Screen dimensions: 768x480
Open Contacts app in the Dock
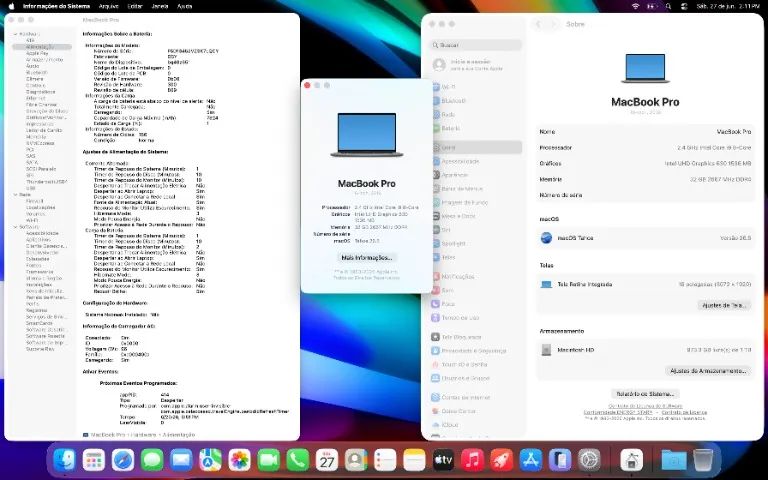click(356, 460)
